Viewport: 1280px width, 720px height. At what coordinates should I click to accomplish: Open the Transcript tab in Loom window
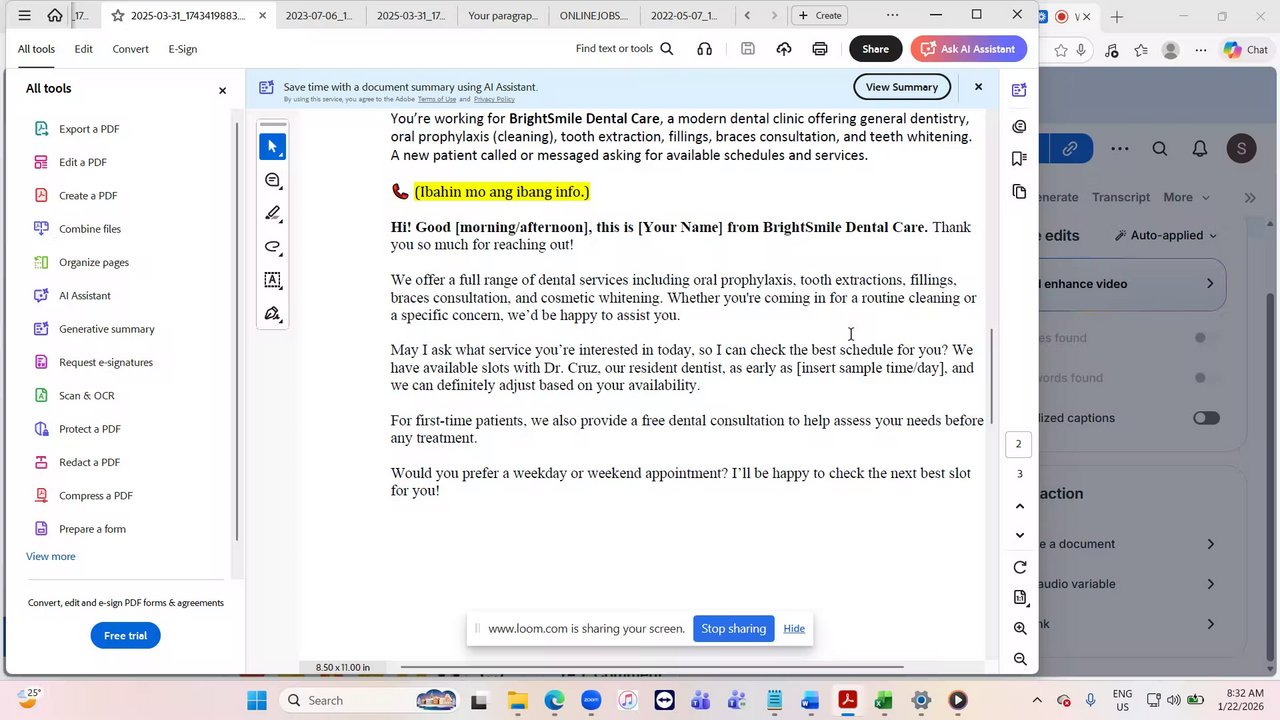[x=1121, y=197]
